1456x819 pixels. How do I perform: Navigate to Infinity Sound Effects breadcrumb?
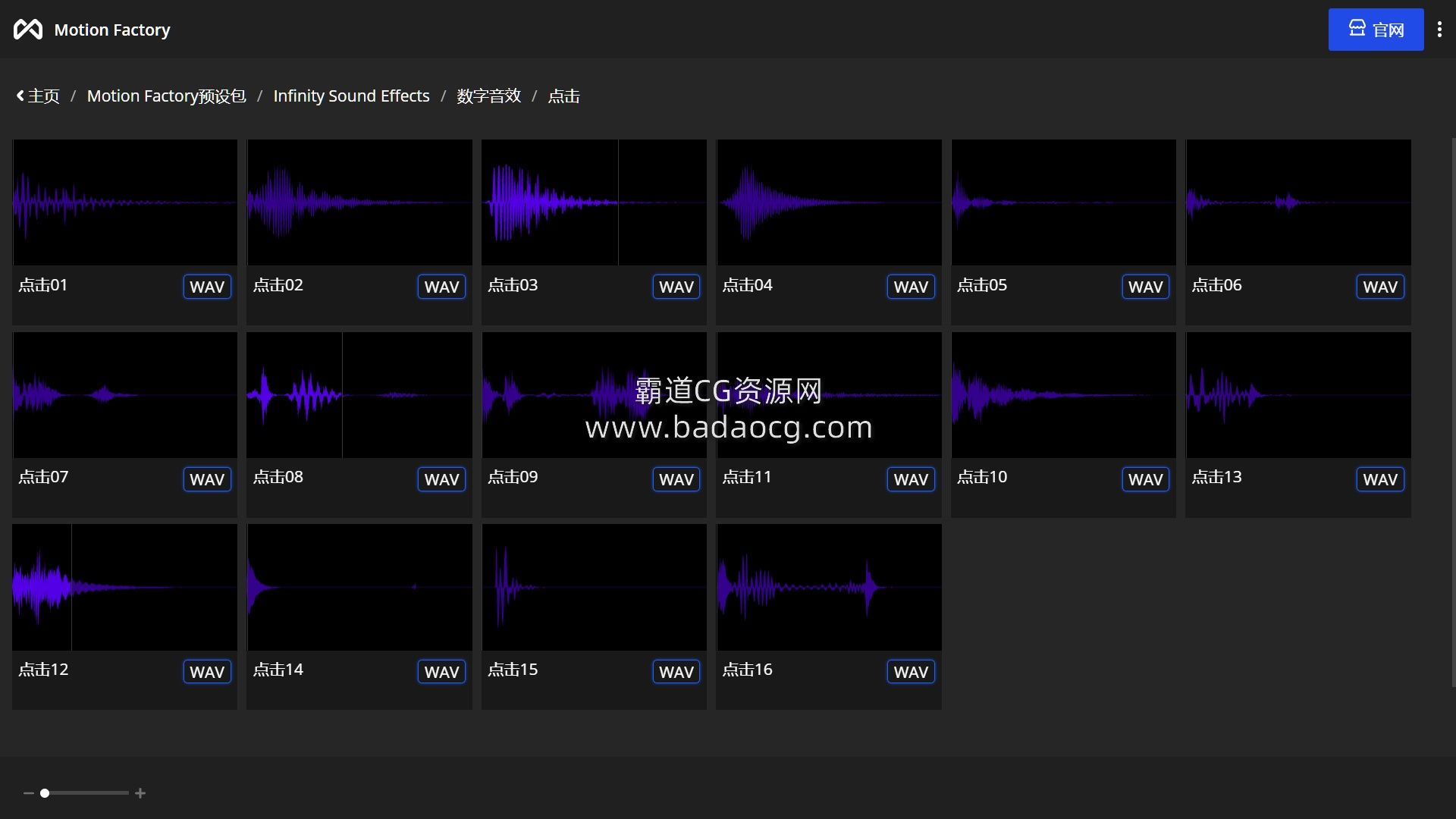[351, 96]
